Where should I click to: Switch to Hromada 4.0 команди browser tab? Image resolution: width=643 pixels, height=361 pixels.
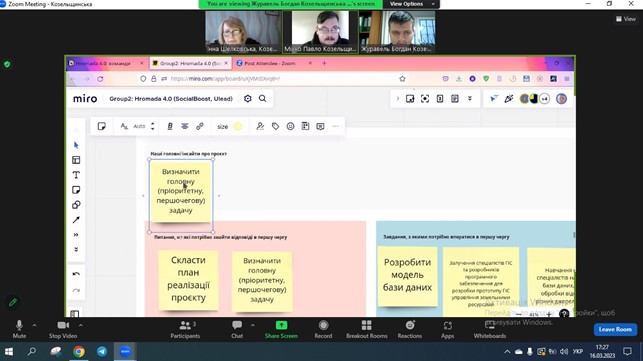tap(106, 63)
